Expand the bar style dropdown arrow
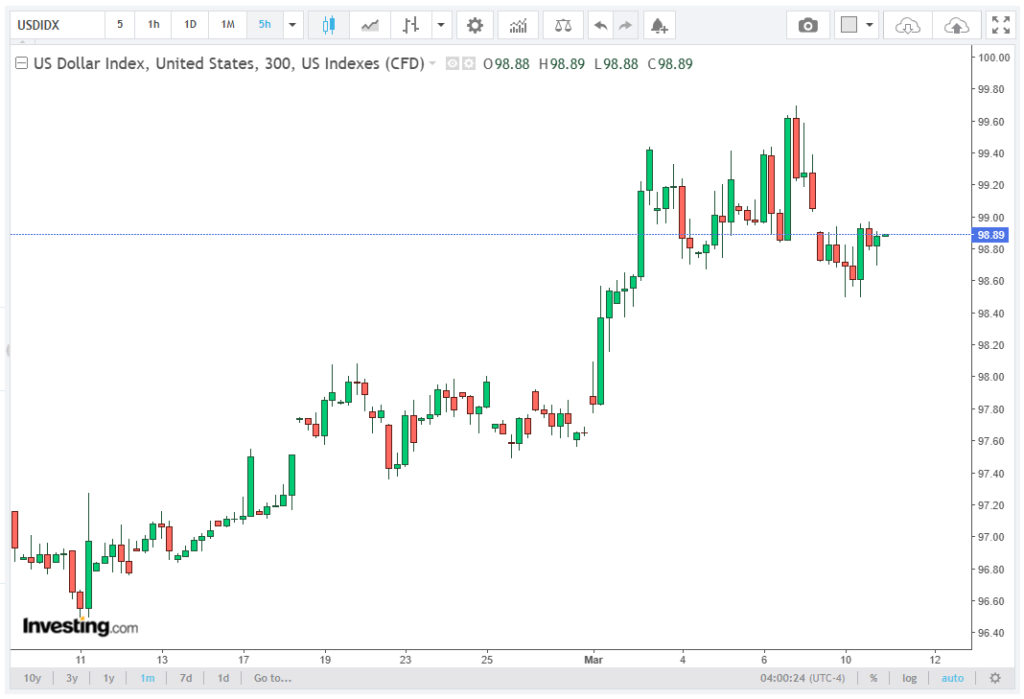The height and width of the screenshot is (699, 1024). pos(439,25)
